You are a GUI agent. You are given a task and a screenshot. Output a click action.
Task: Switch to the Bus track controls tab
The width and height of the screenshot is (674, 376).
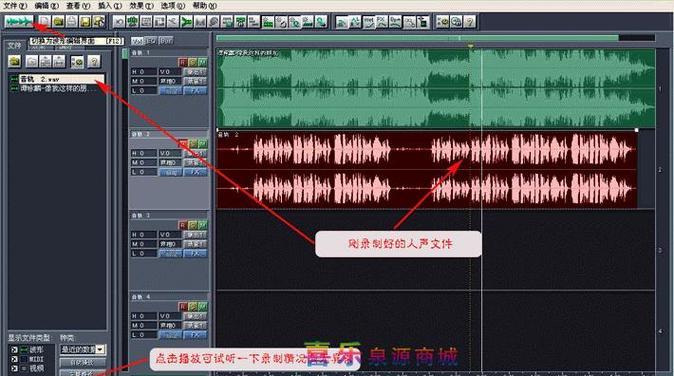point(166,41)
